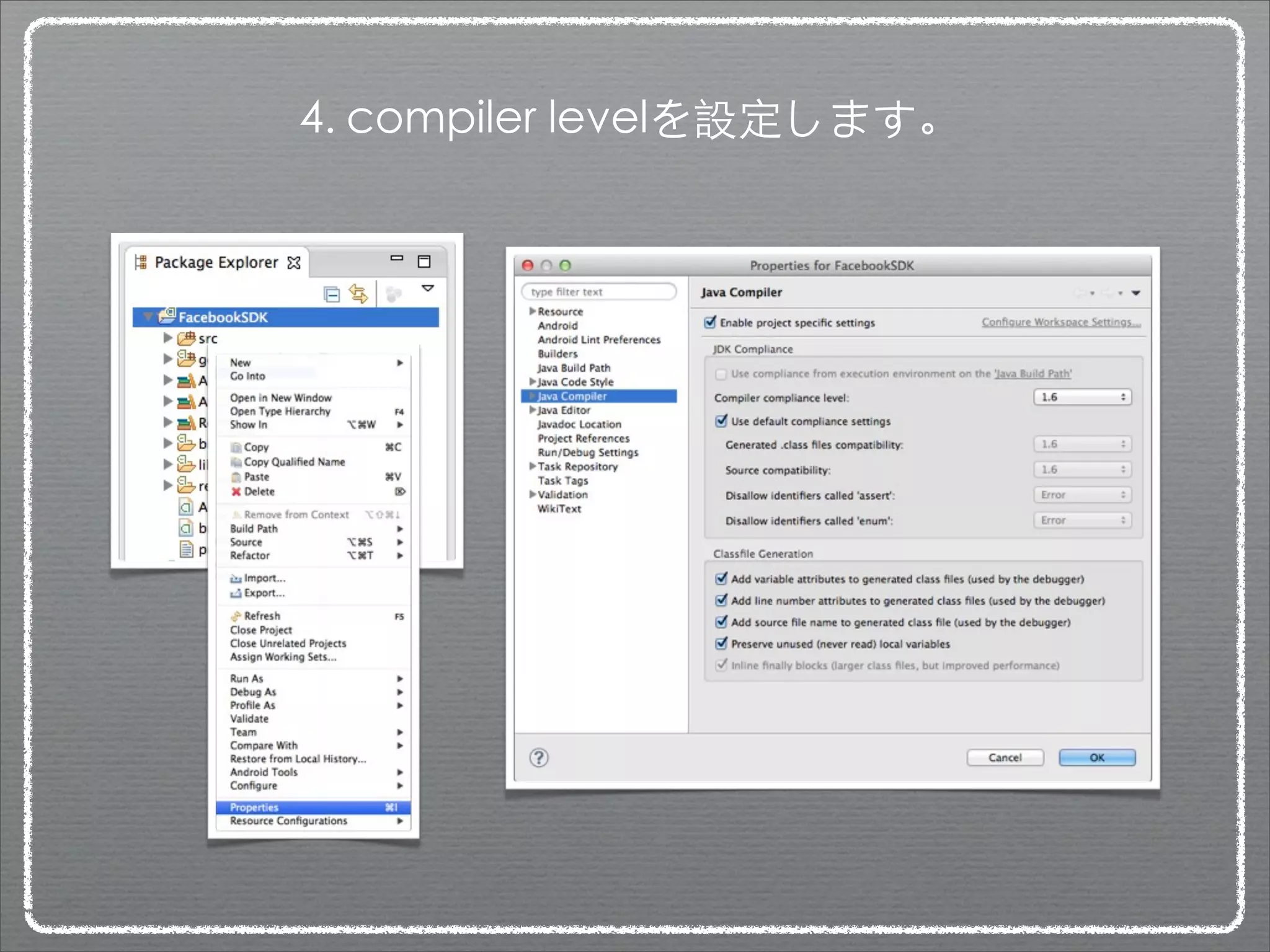Click Package Explorer hierarchy tab icon
The image size is (1270, 952).
(x=141, y=262)
